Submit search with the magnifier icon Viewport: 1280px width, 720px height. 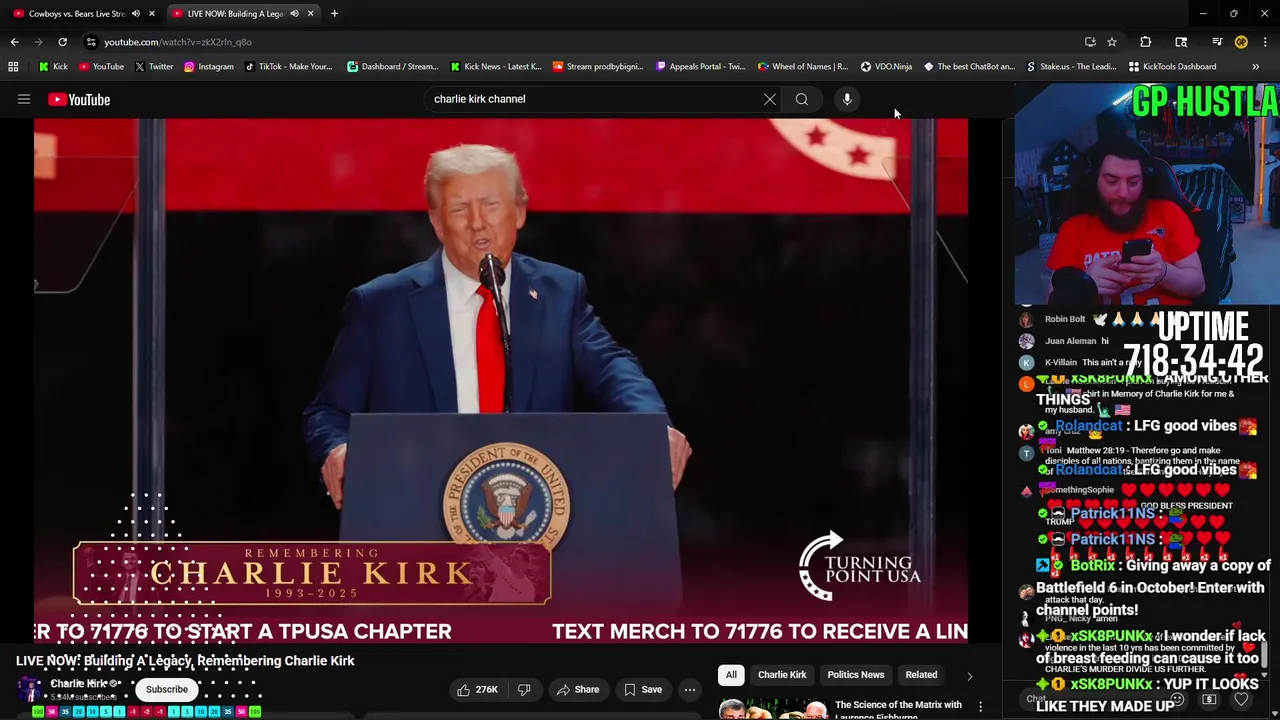pos(801,99)
